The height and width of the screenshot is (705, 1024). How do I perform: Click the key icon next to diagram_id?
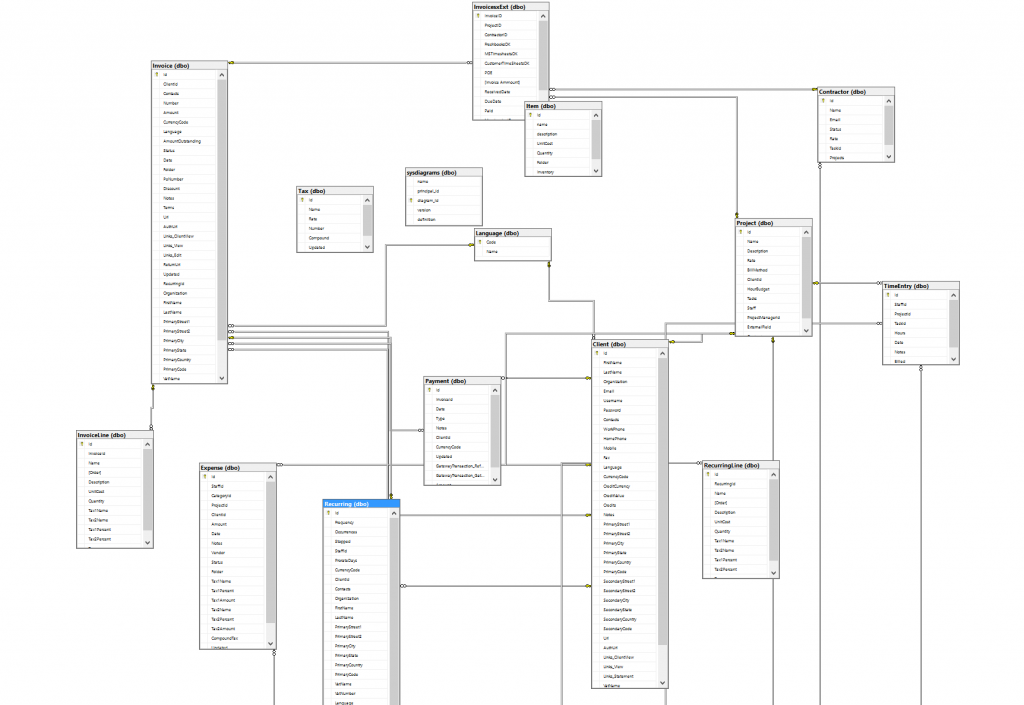tap(409, 200)
